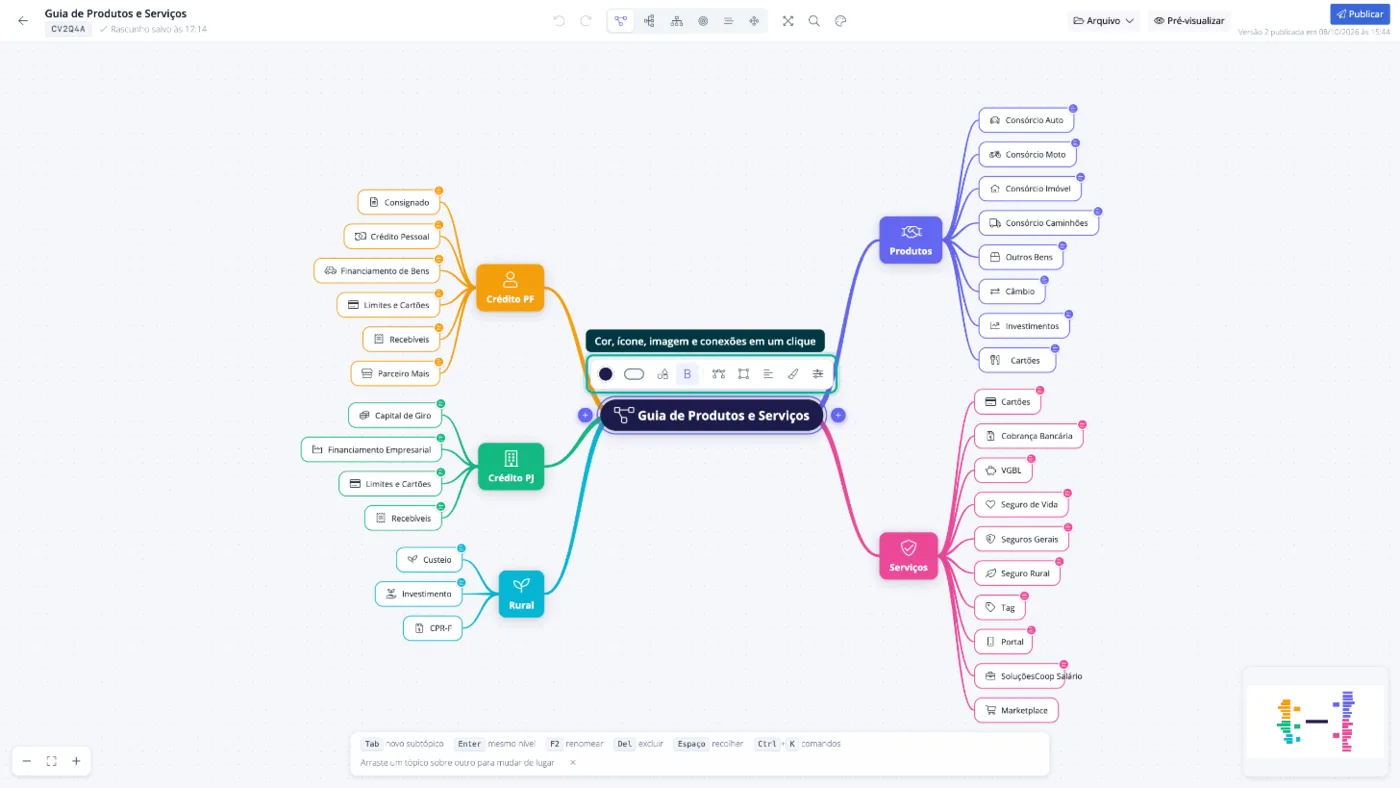Collapse the Crédito Pessoal topic dot
1400x788 pixels.
(x=439, y=225)
